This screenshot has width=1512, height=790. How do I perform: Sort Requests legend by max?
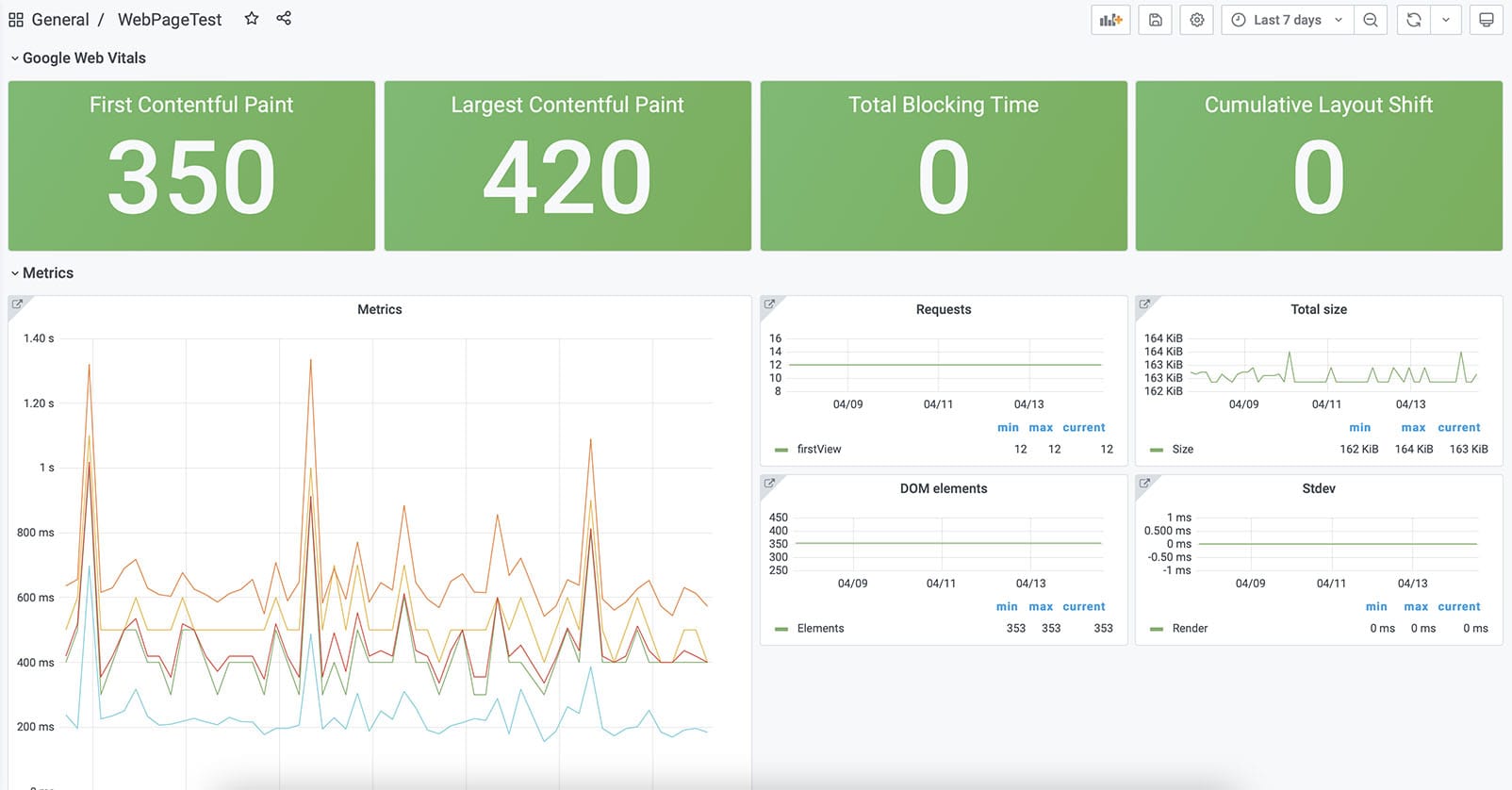tap(1041, 428)
